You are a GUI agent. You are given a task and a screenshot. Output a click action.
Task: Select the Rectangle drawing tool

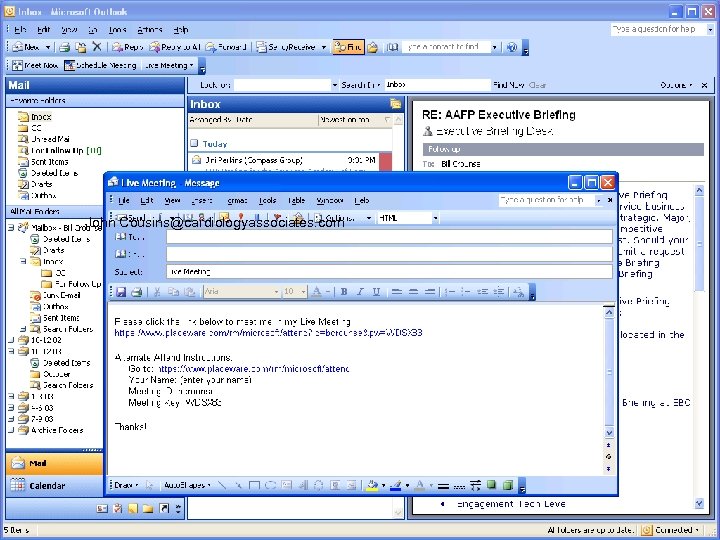click(x=254, y=485)
